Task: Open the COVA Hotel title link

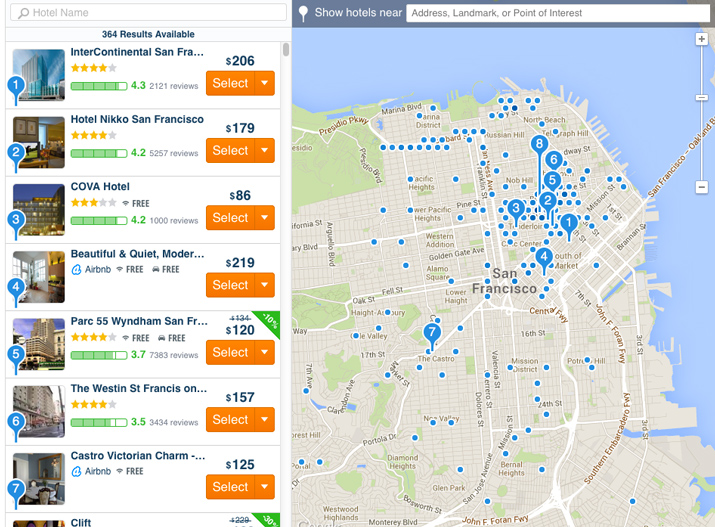Action: click(x=100, y=186)
